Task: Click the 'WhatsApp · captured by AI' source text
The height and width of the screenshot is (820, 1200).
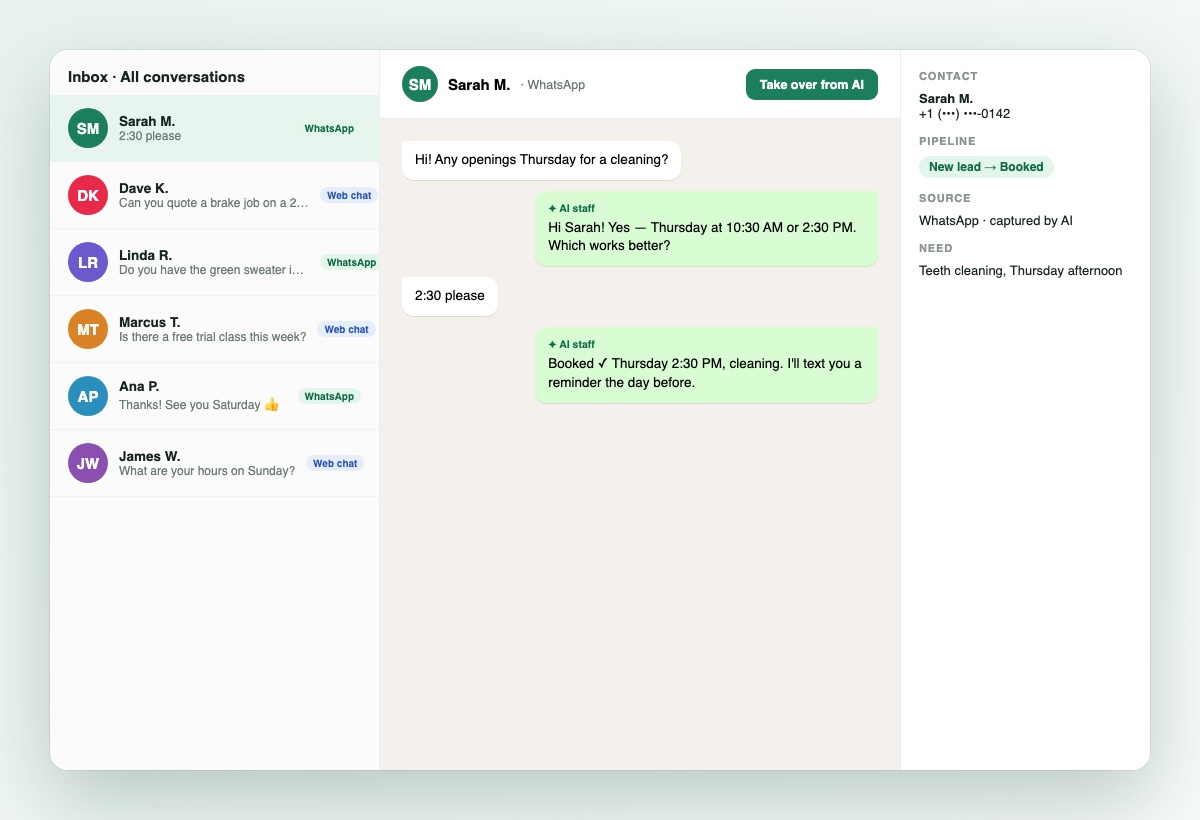Action: tap(996, 221)
